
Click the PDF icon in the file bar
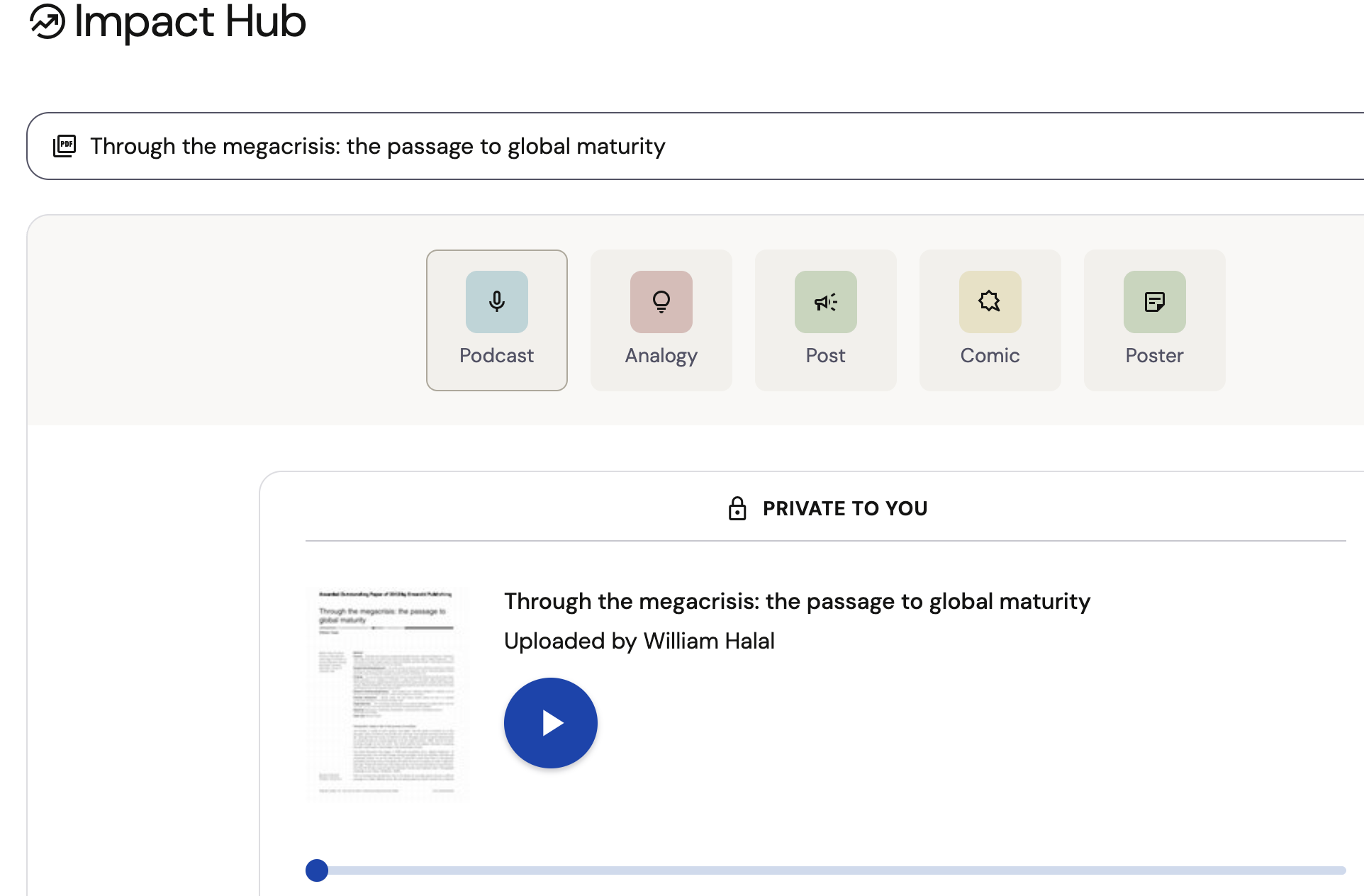(x=65, y=145)
